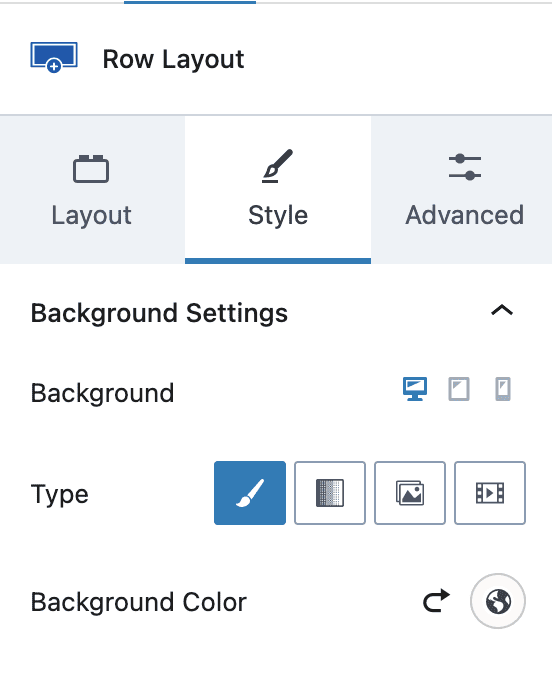Collapse the Background Settings panel chevron

pos(502,310)
